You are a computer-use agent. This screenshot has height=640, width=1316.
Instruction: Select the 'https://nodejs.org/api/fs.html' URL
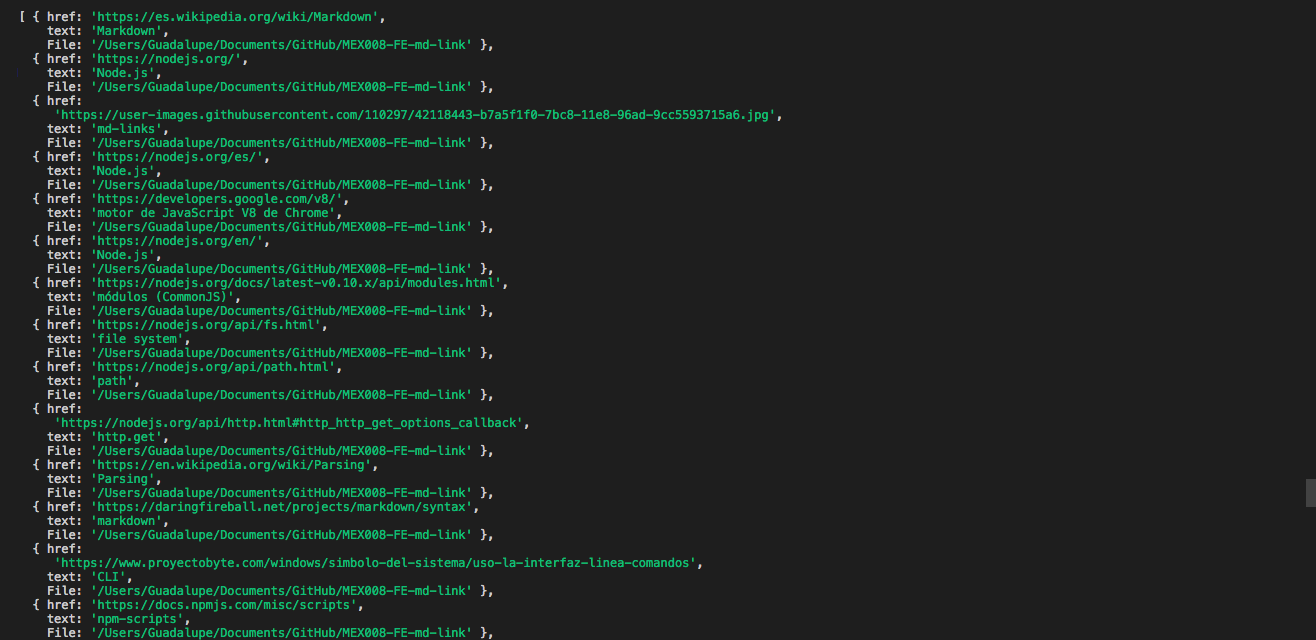[207, 325]
